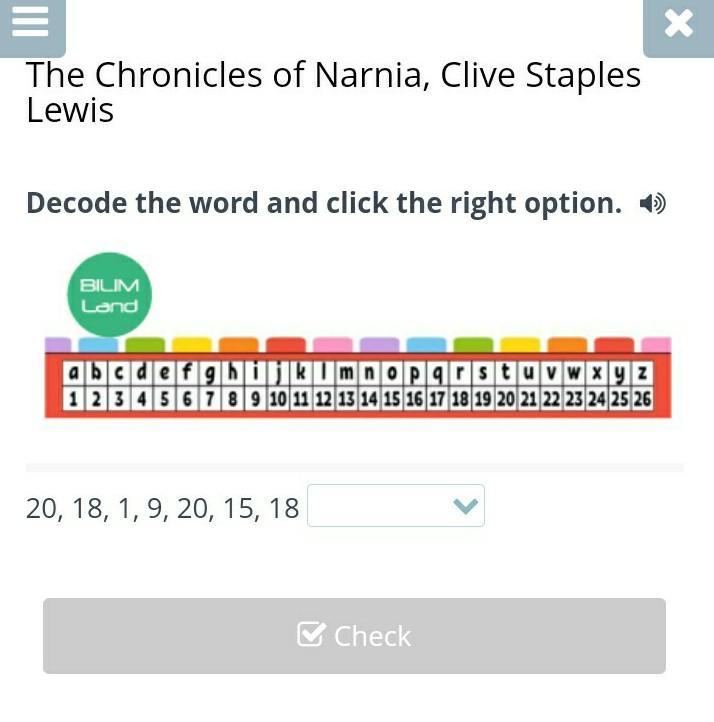The height and width of the screenshot is (722, 714).
Task: Click letter t cell numbered 20
Action: (x=505, y=386)
